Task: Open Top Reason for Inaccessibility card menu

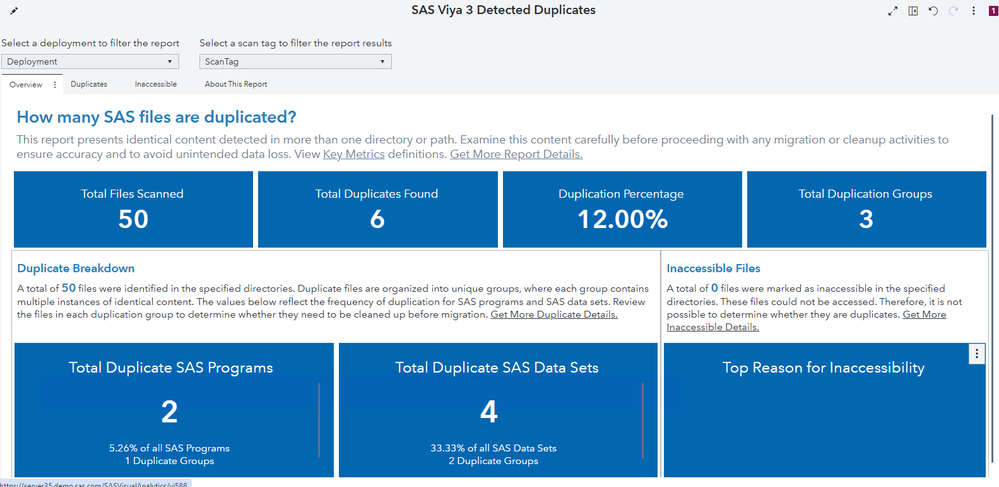Action: [x=977, y=354]
